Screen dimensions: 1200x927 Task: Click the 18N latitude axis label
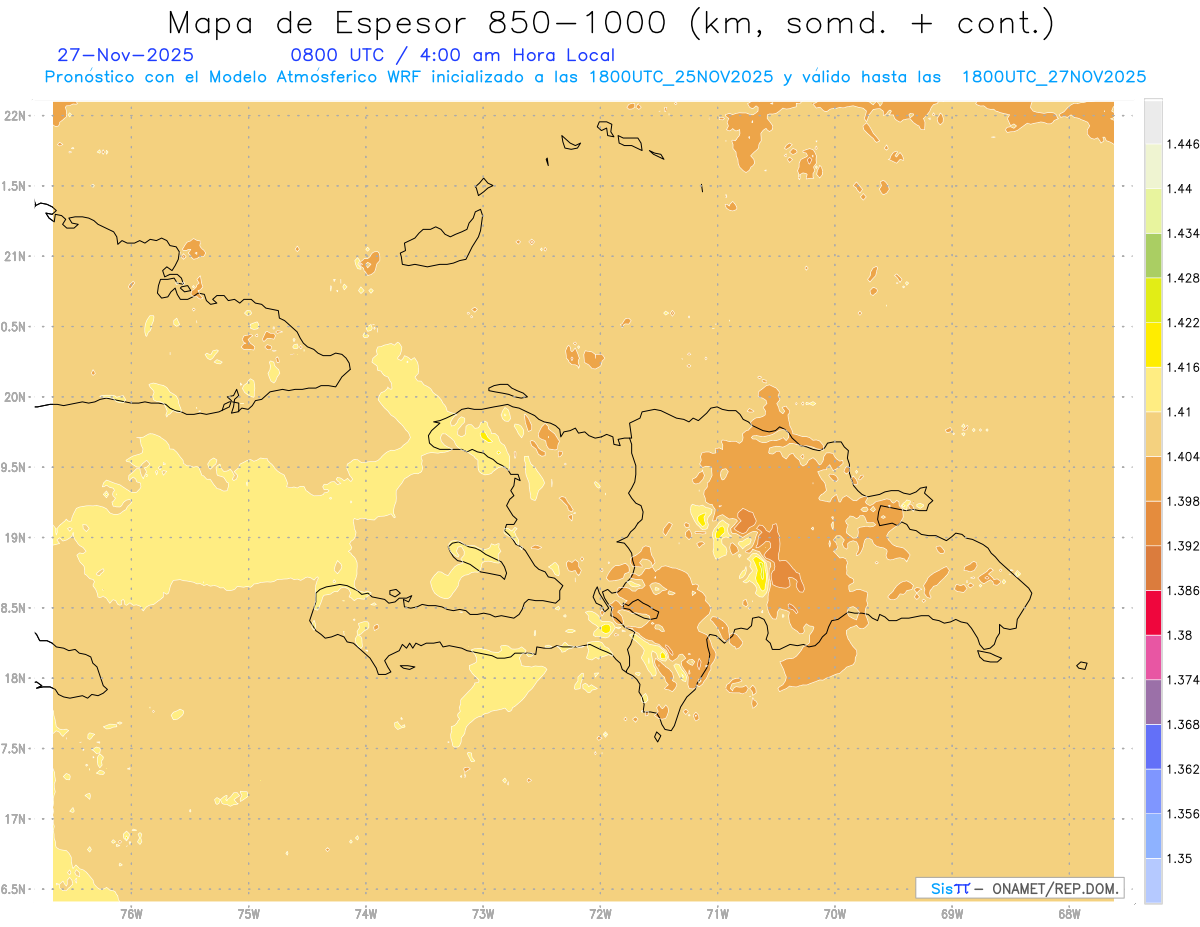tap(14, 678)
